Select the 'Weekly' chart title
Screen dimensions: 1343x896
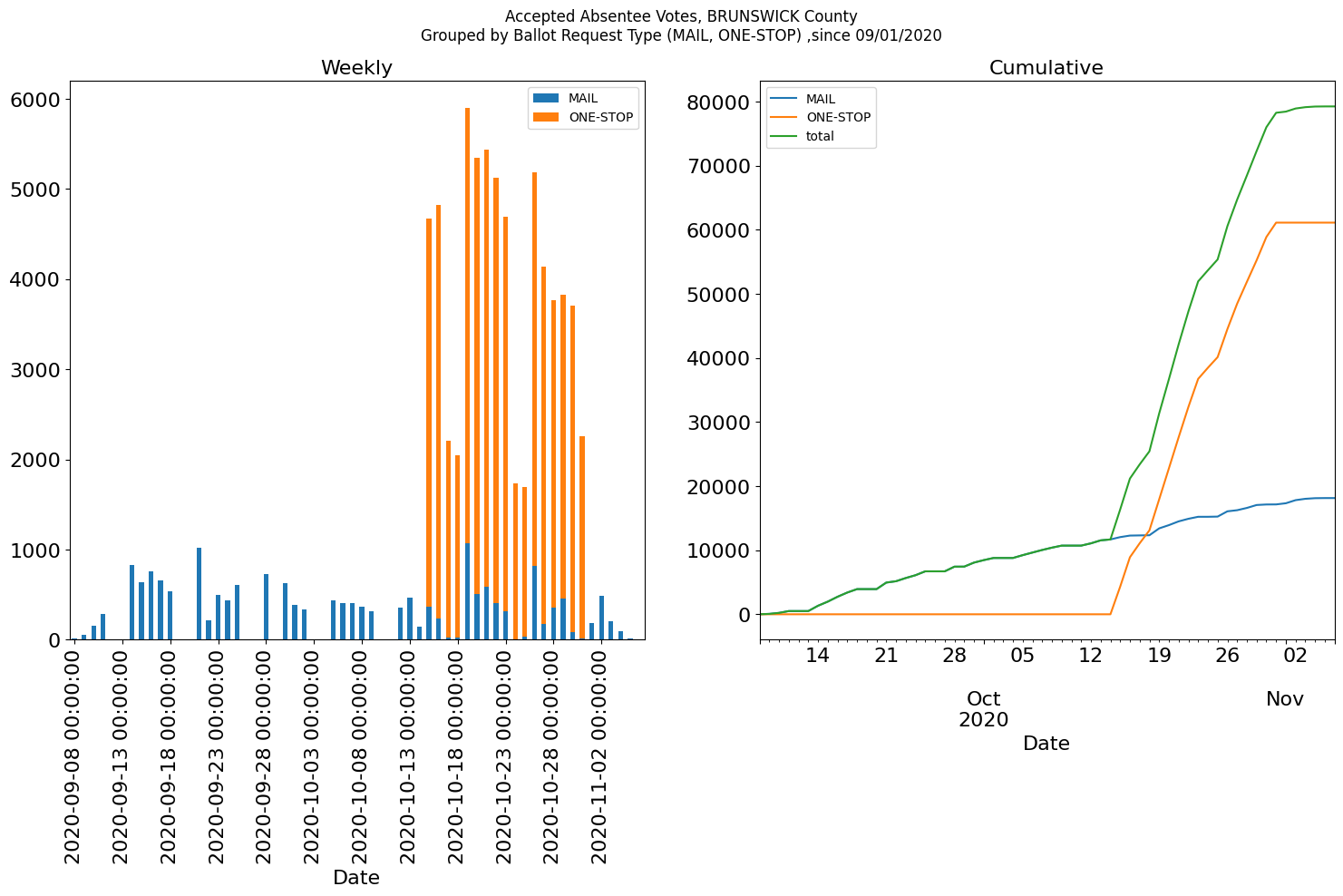point(356,68)
